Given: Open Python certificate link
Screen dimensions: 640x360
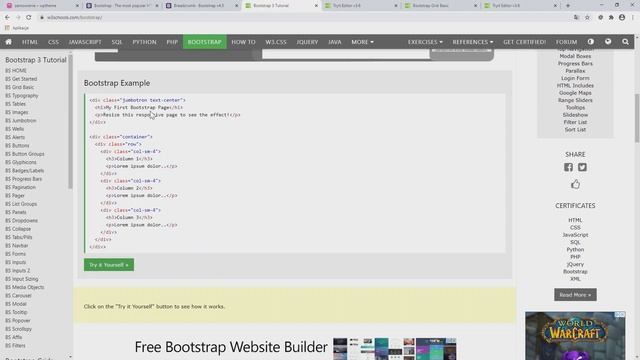Looking at the screenshot, I should coord(575,250).
